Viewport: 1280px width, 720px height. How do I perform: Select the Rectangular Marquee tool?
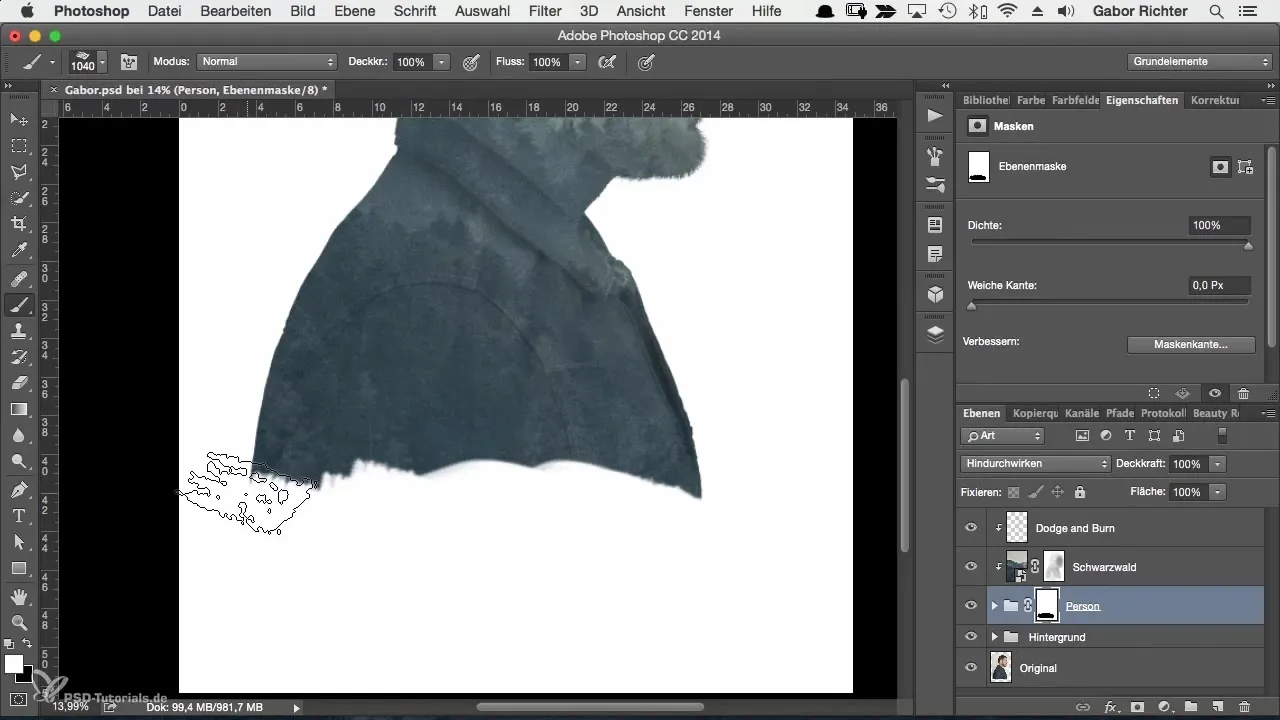[x=19, y=145]
